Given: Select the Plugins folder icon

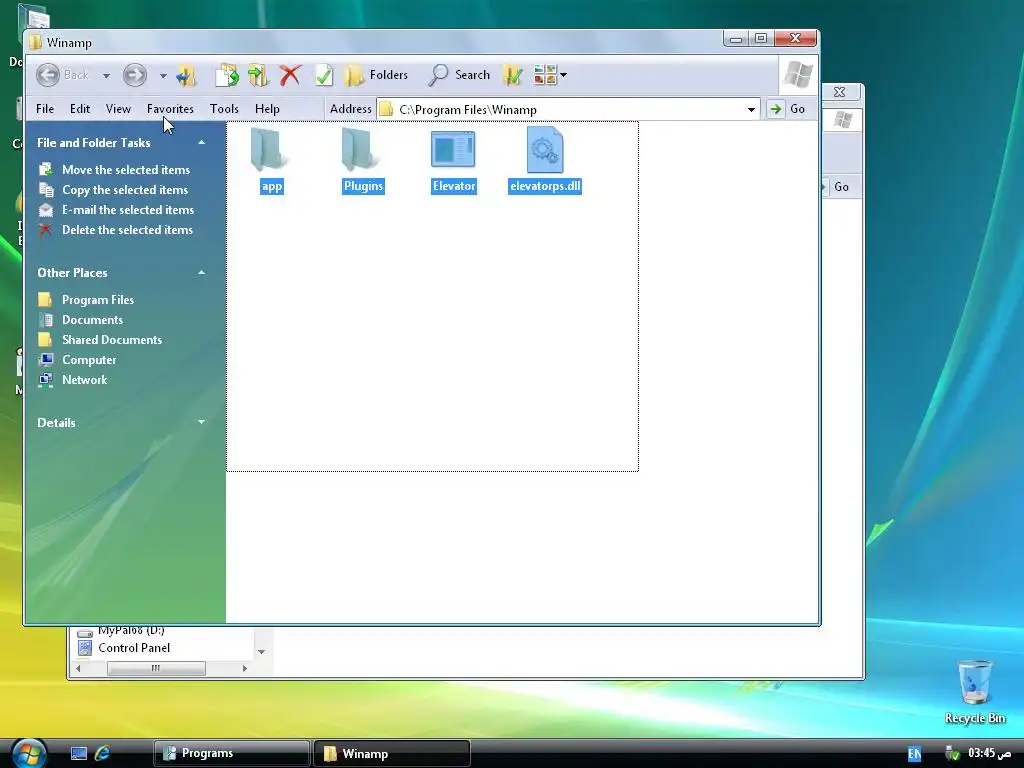Looking at the screenshot, I should [x=362, y=150].
